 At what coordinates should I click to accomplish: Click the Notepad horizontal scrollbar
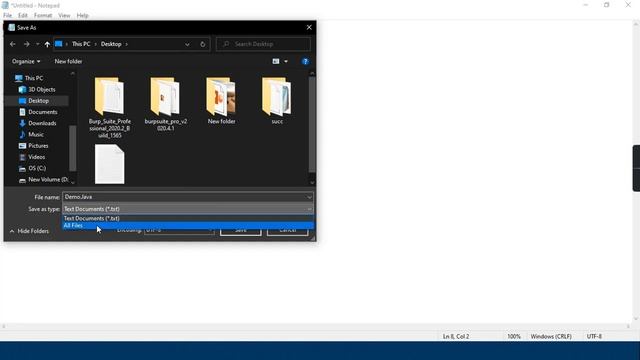[316, 326]
